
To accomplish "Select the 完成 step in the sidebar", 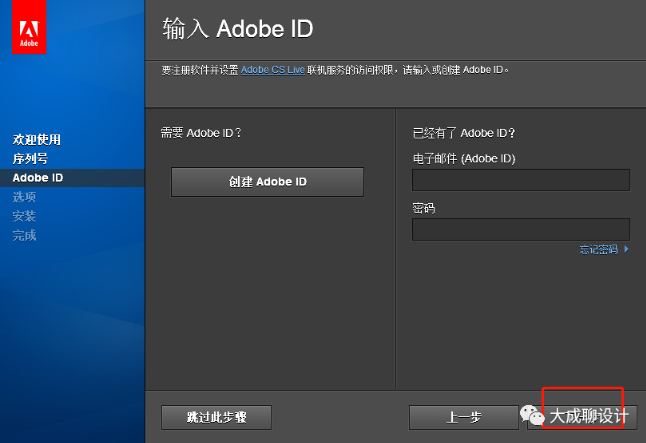I will (x=24, y=235).
